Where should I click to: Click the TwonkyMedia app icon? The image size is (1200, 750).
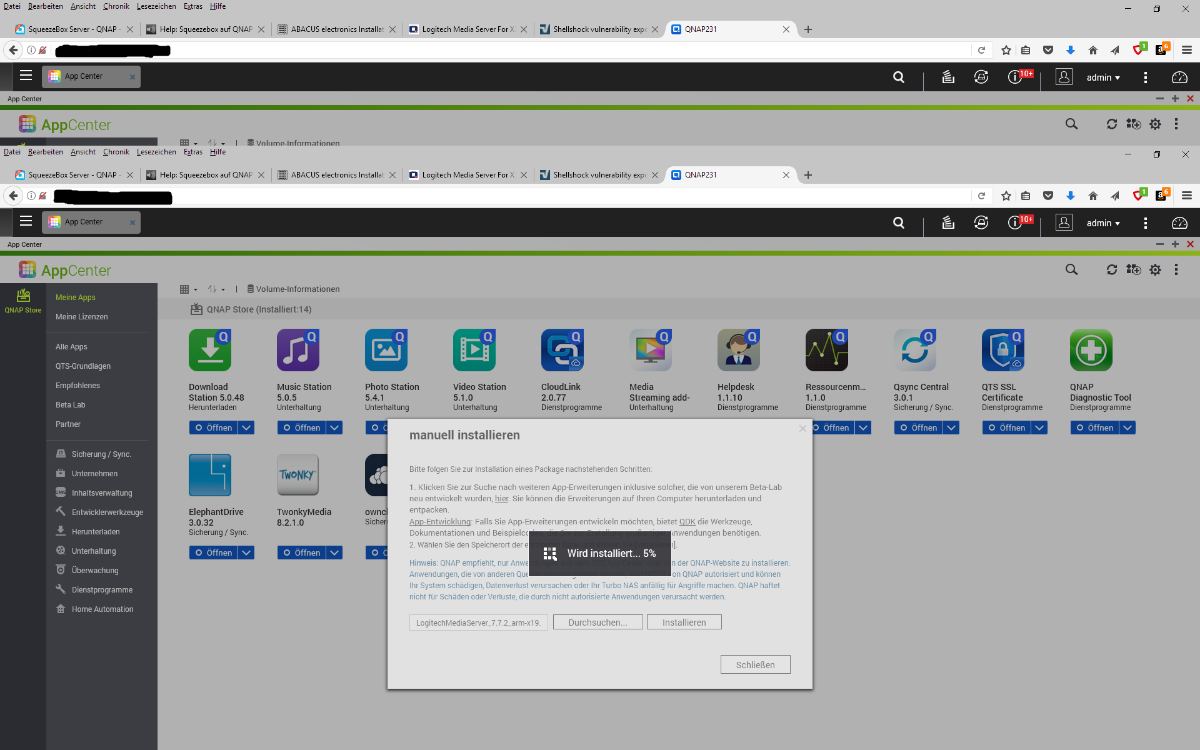[298, 475]
